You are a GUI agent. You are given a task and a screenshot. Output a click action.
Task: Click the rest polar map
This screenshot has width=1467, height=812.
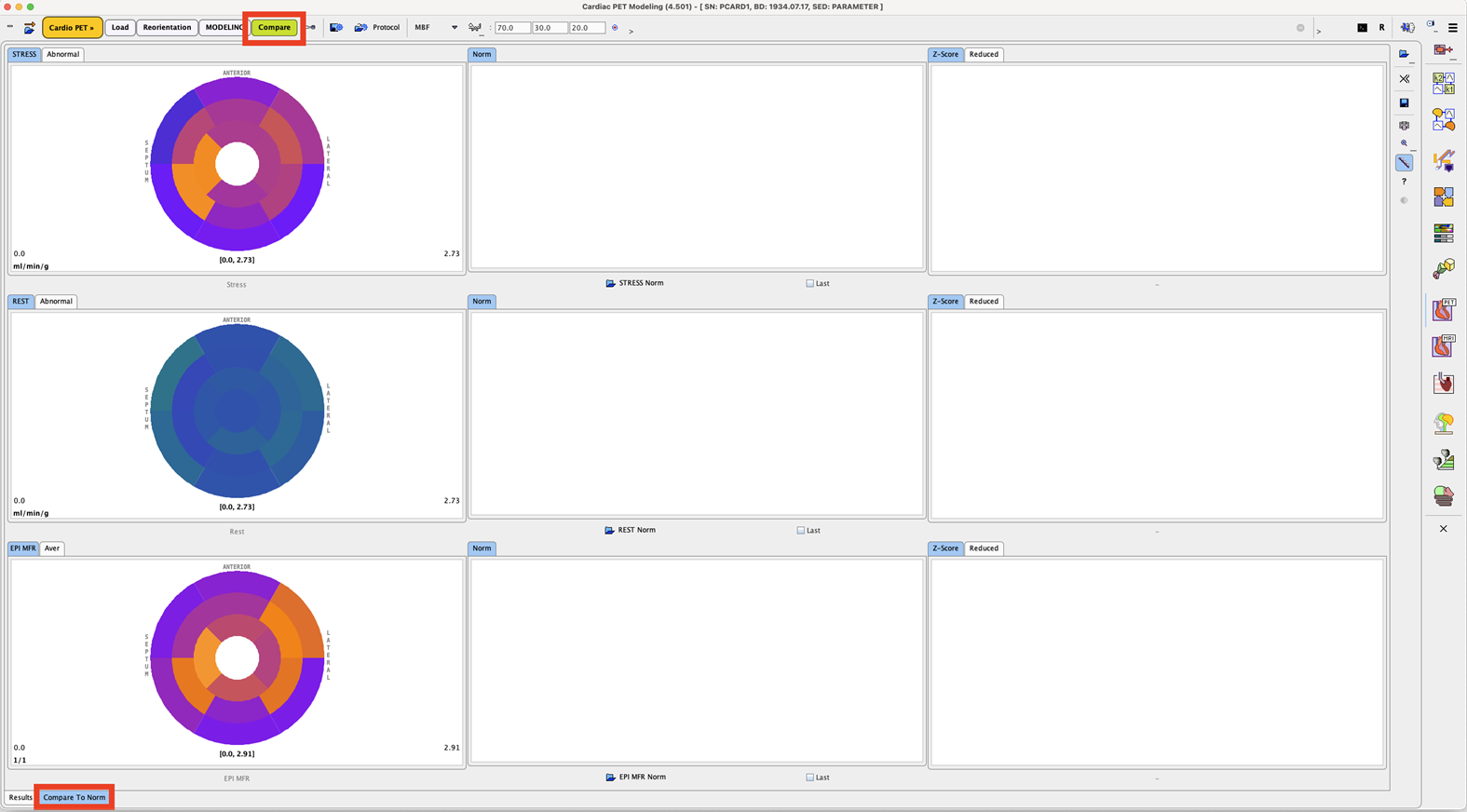238,411
